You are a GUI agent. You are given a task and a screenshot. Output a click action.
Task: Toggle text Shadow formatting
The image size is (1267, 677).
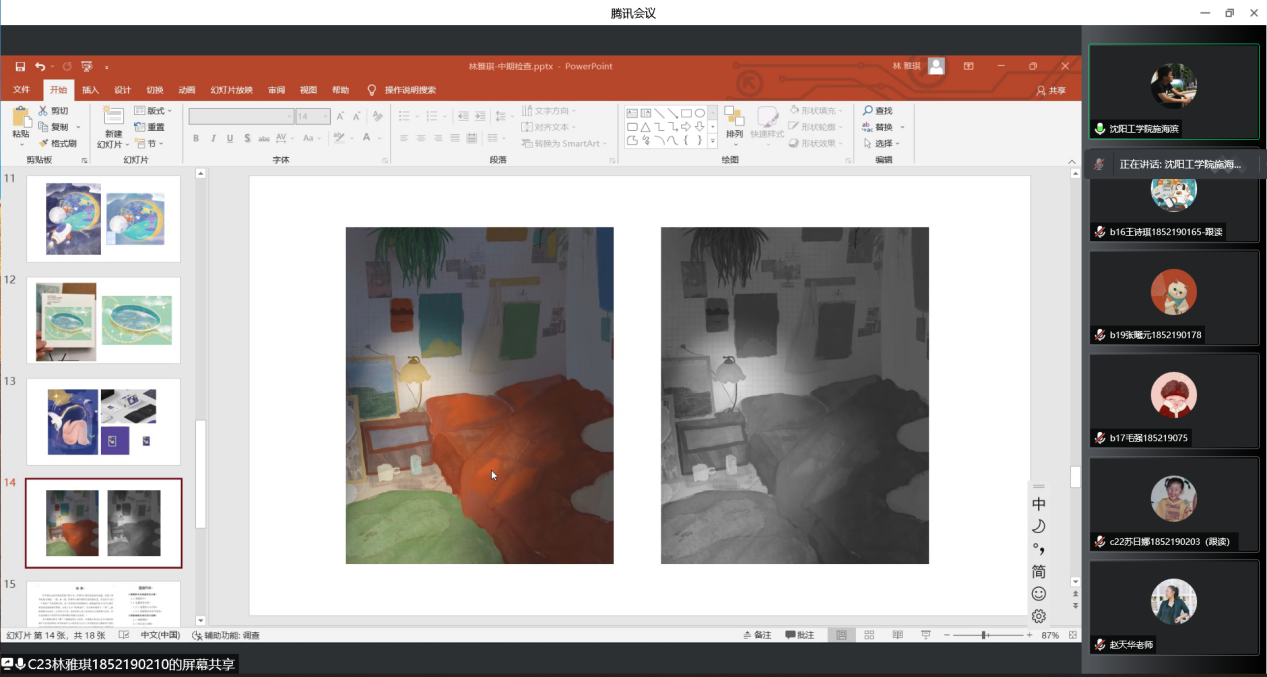tap(247, 138)
